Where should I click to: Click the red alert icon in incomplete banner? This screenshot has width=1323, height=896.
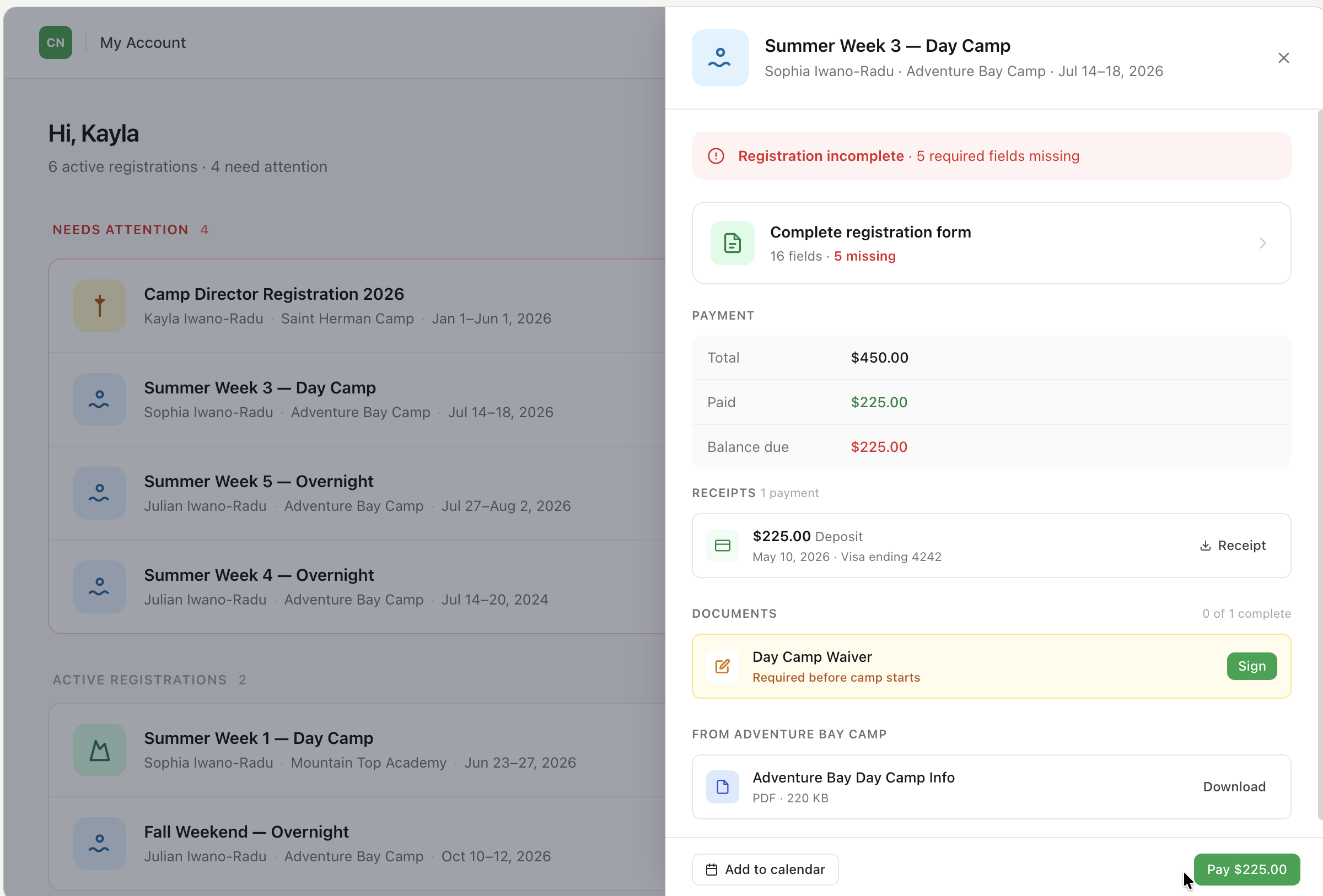coord(716,156)
